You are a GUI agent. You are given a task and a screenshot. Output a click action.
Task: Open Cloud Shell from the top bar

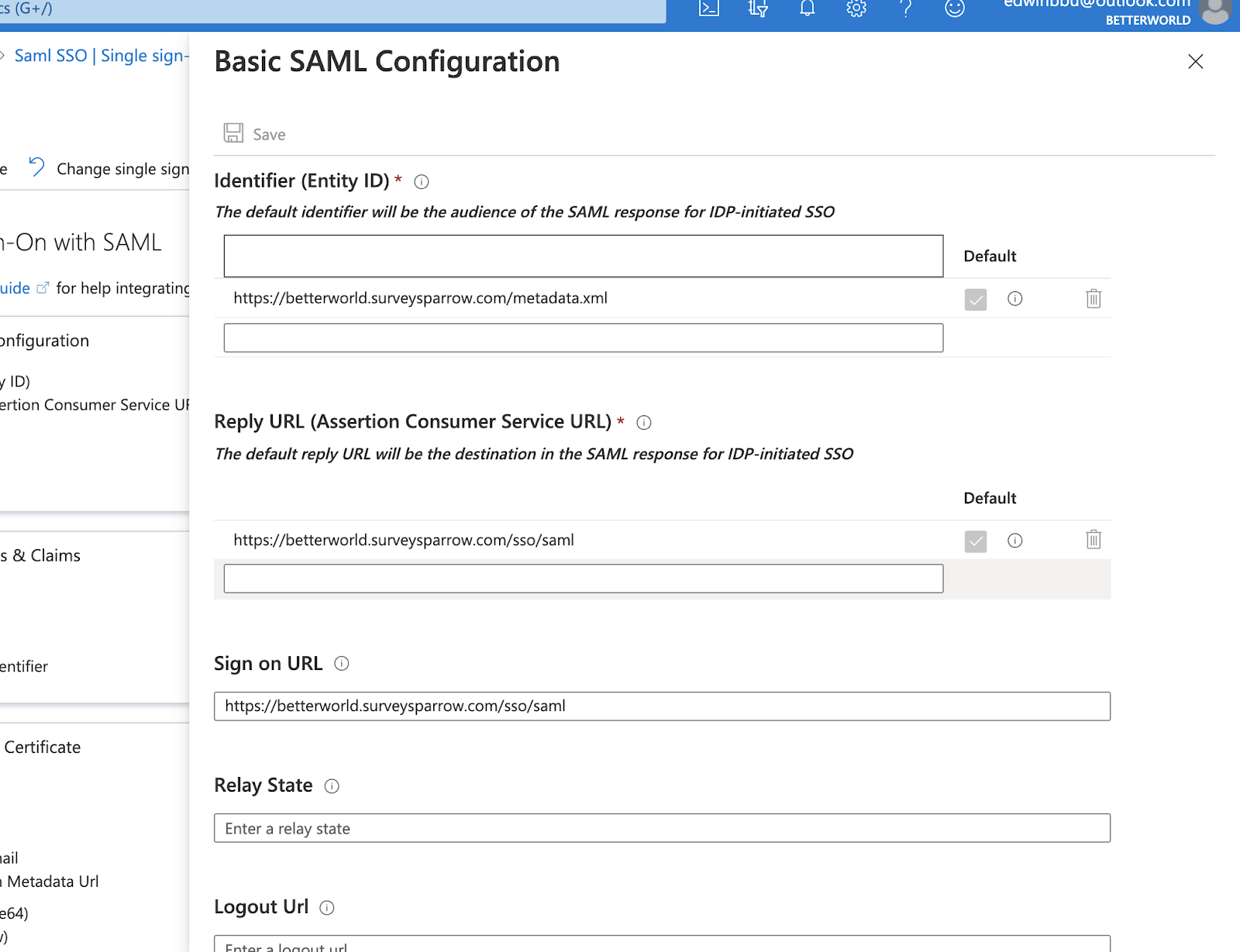point(708,9)
